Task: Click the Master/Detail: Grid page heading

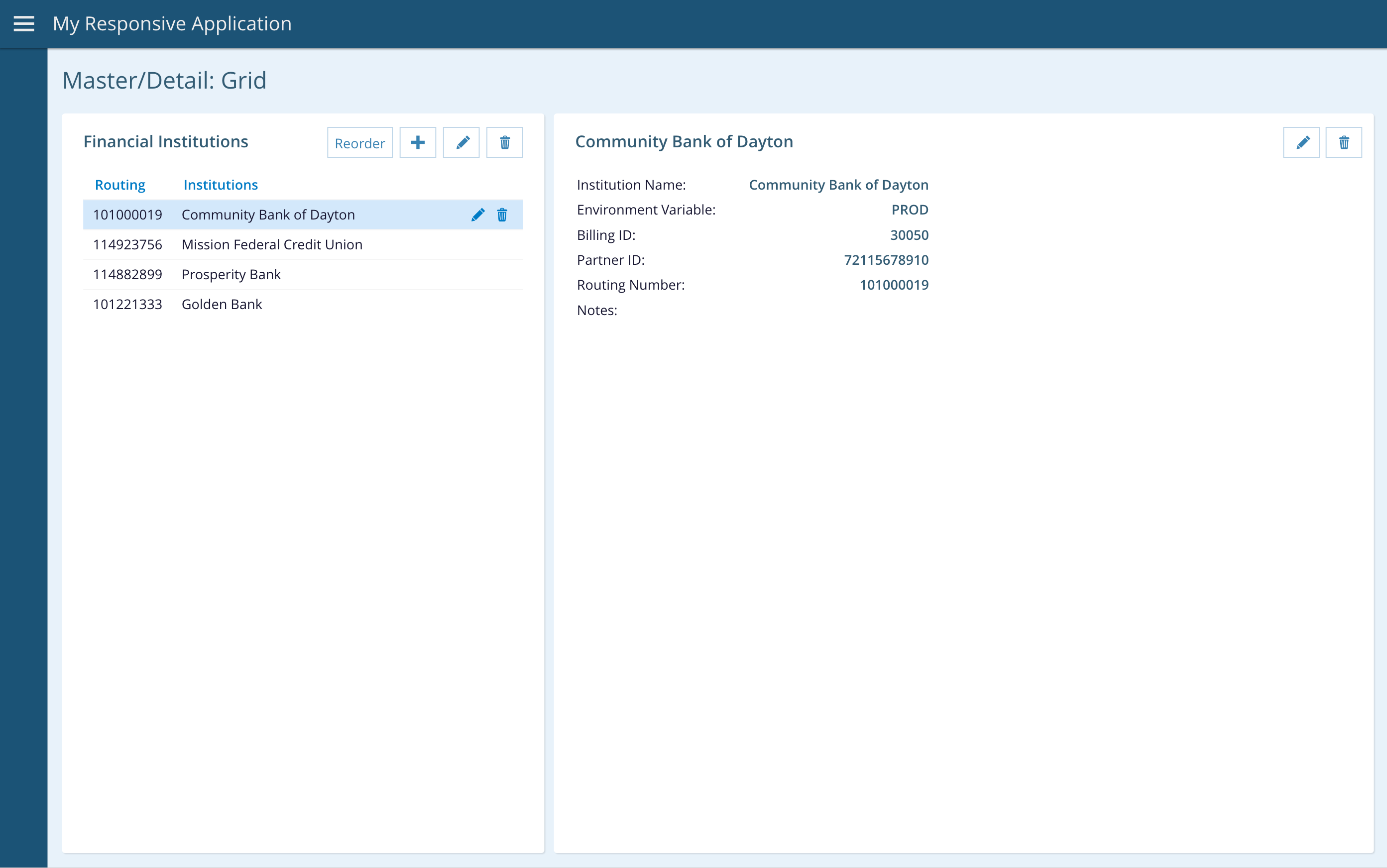Action: point(164,80)
